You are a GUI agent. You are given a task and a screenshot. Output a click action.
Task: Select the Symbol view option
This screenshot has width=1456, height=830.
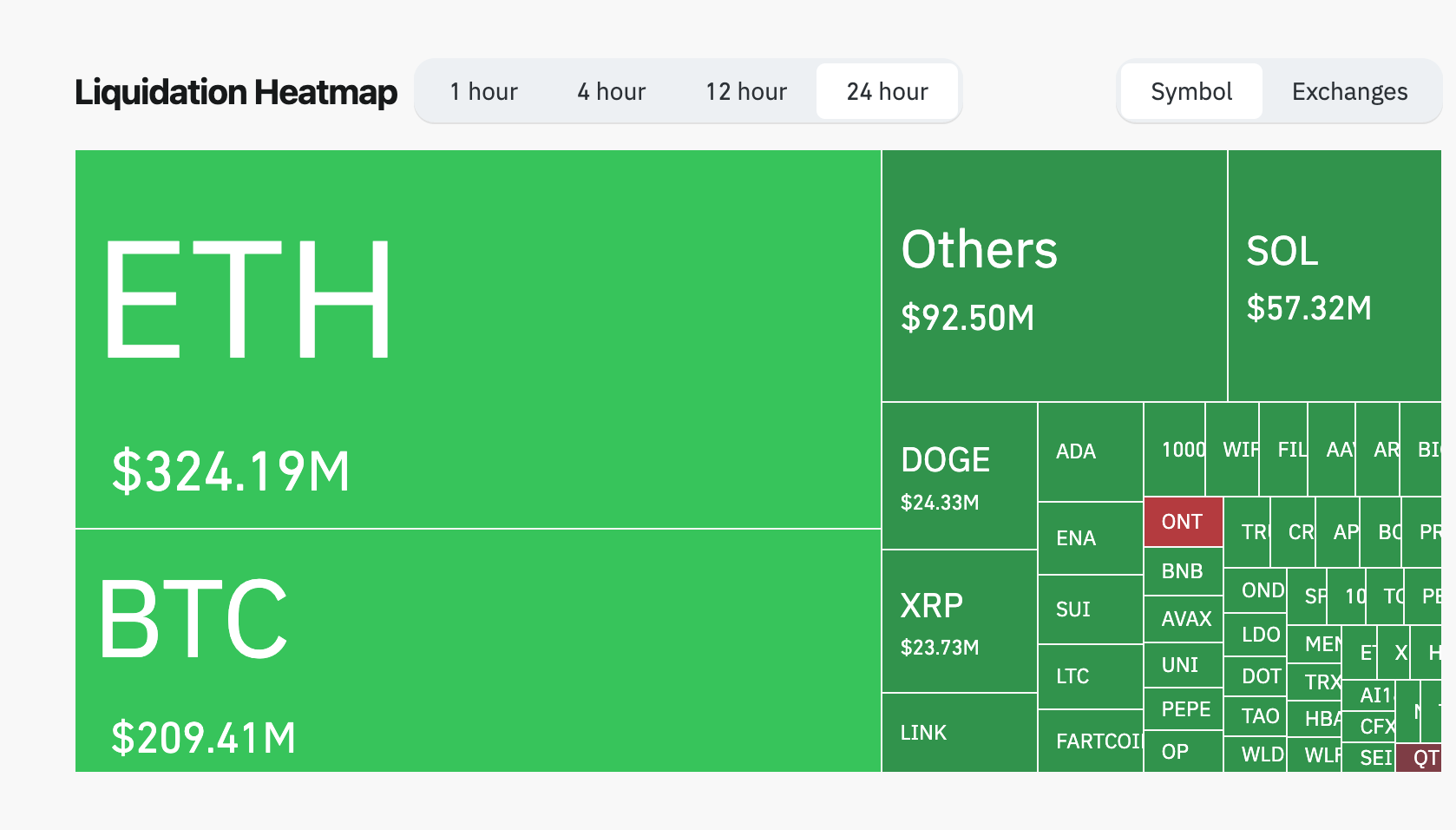pos(1190,91)
